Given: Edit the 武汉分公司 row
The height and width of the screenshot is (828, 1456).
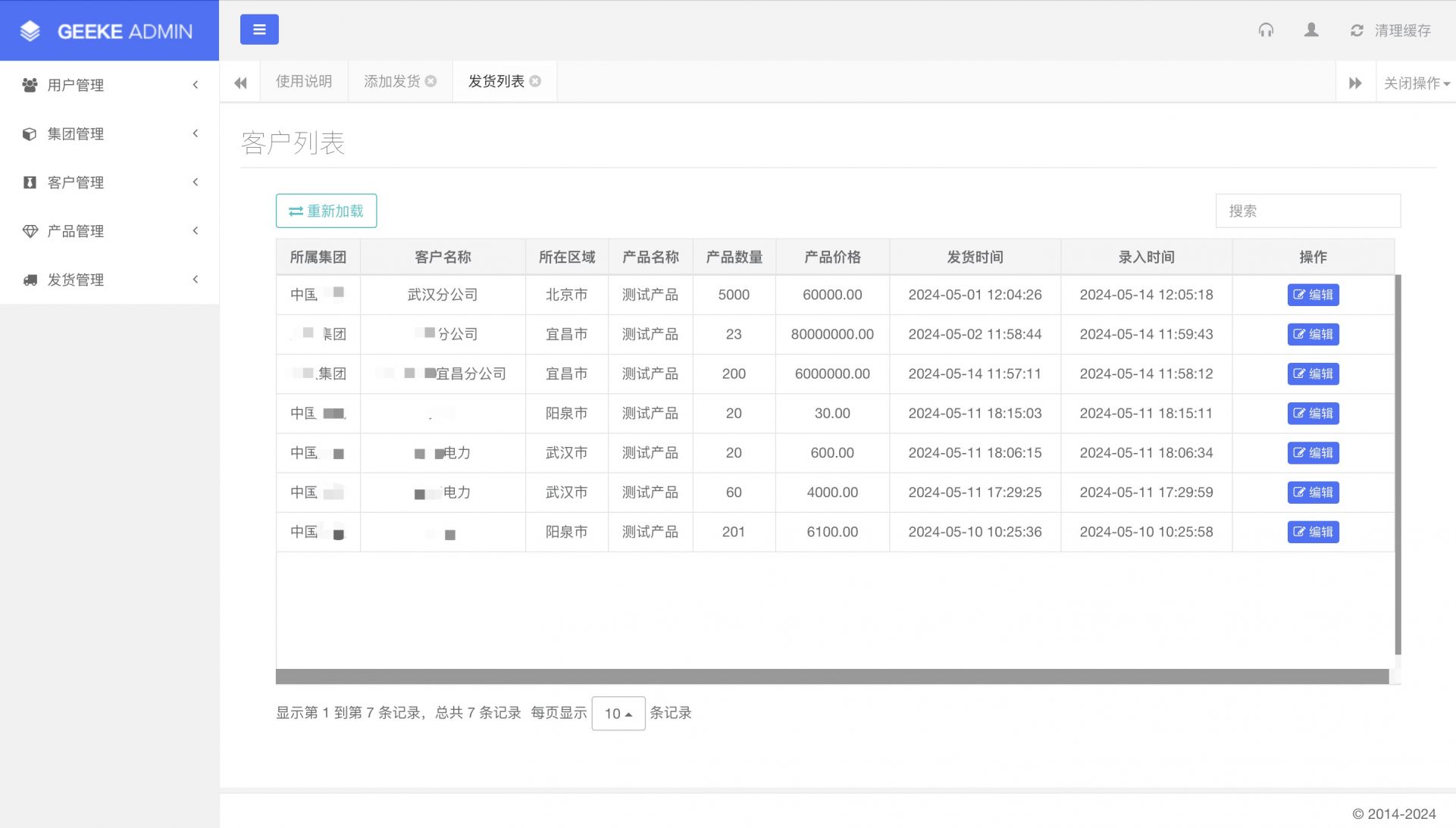Looking at the screenshot, I should (x=1313, y=295).
